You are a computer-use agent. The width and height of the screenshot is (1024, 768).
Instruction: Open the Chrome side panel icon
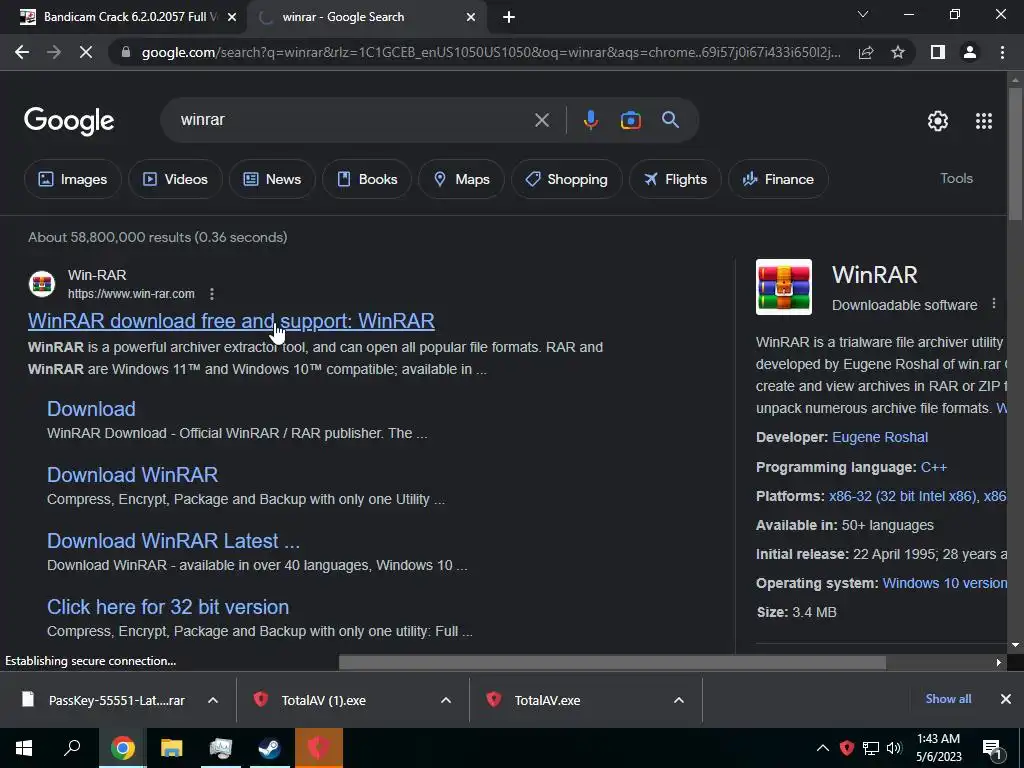(938, 52)
